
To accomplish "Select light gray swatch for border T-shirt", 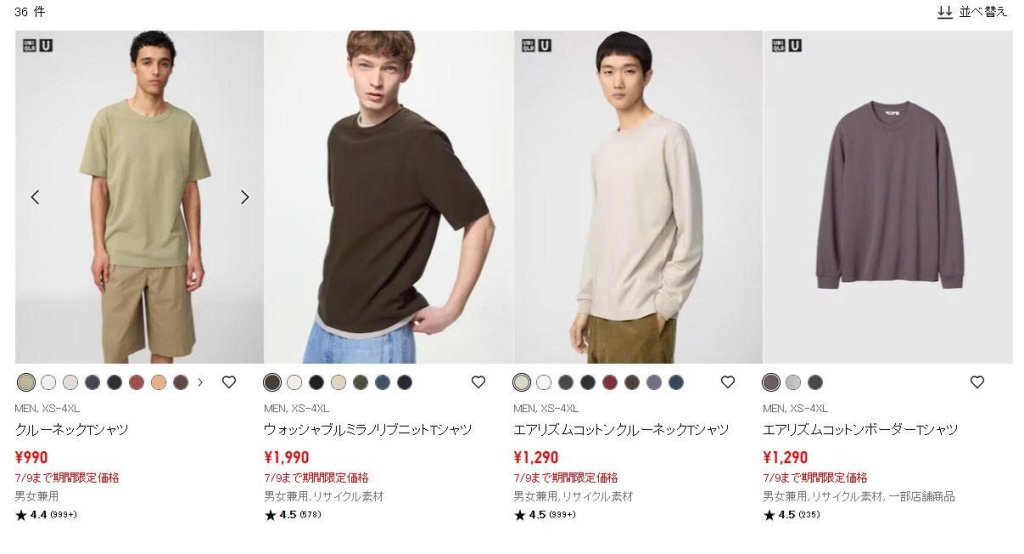I will [793, 382].
